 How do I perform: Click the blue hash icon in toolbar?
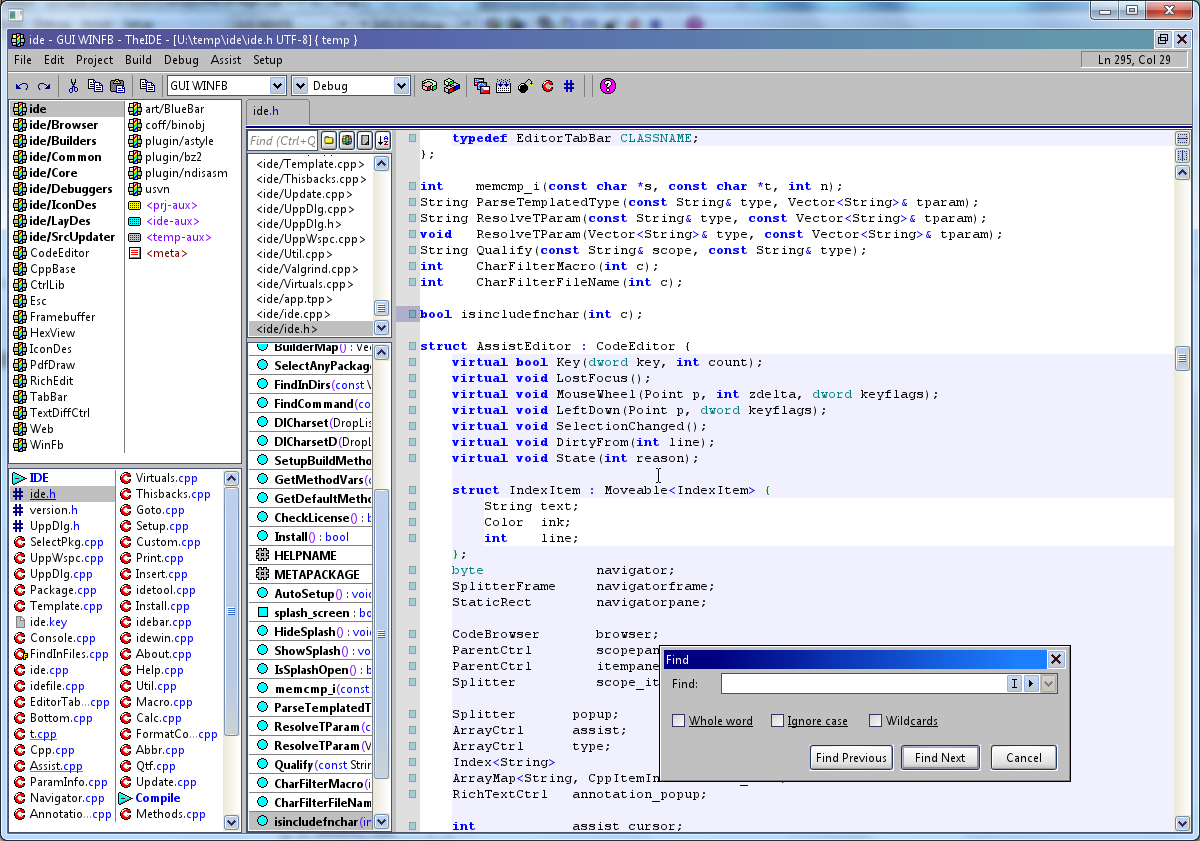pos(569,86)
